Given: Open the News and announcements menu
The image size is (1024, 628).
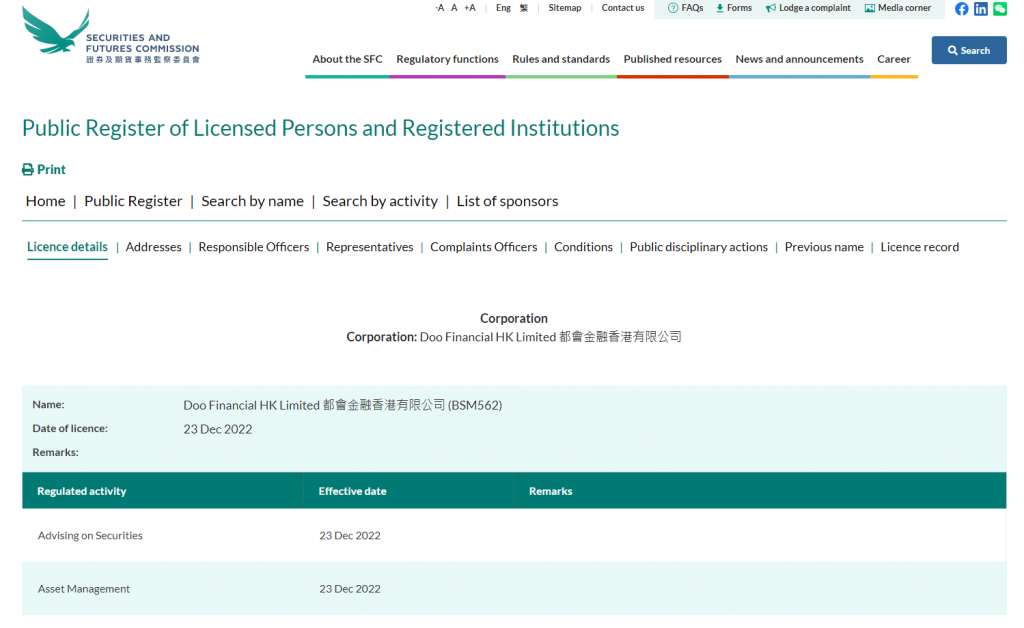Looking at the screenshot, I should pos(799,59).
